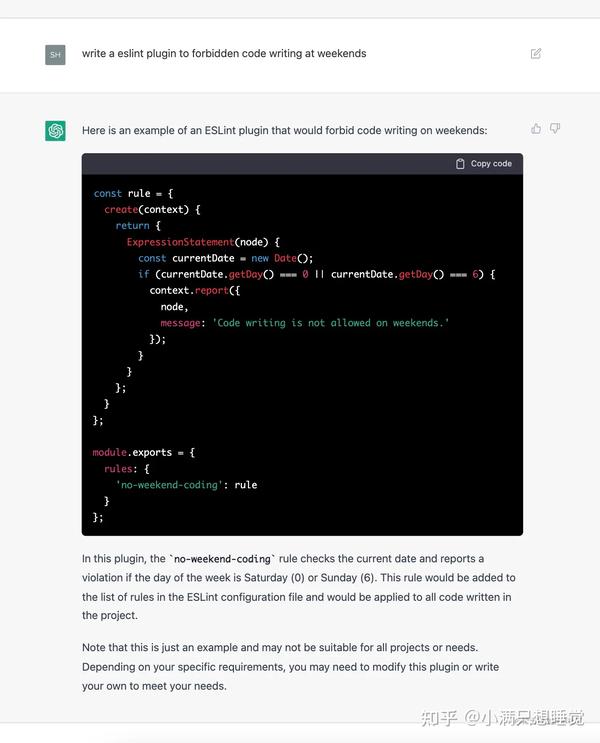Click the Copy code text label
The height and width of the screenshot is (743, 600).
tap(491, 163)
